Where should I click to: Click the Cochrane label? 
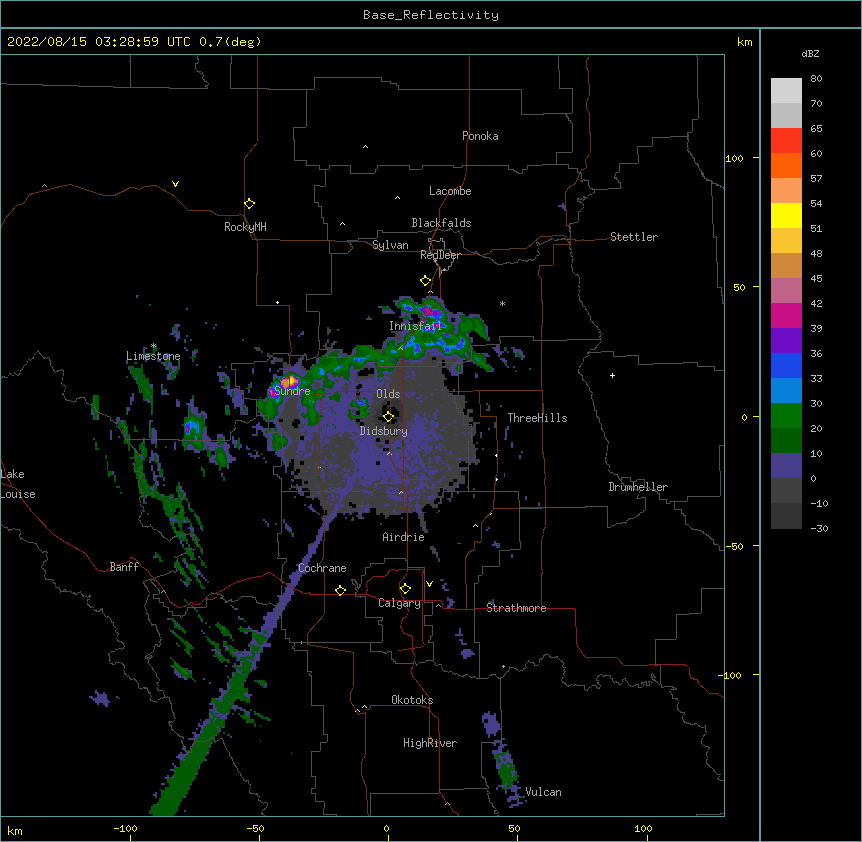tap(322, 568)
